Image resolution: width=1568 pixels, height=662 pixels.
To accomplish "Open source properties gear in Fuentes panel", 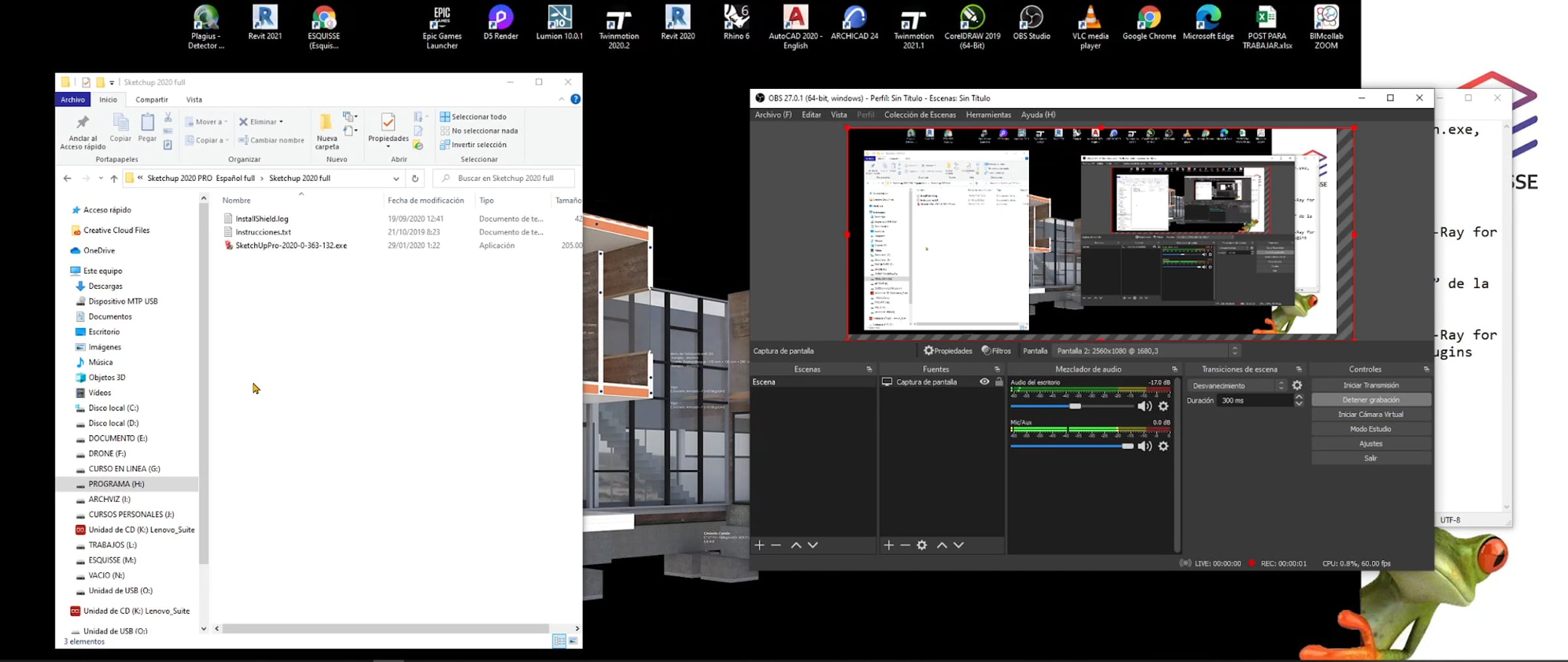I will (921, 545).
